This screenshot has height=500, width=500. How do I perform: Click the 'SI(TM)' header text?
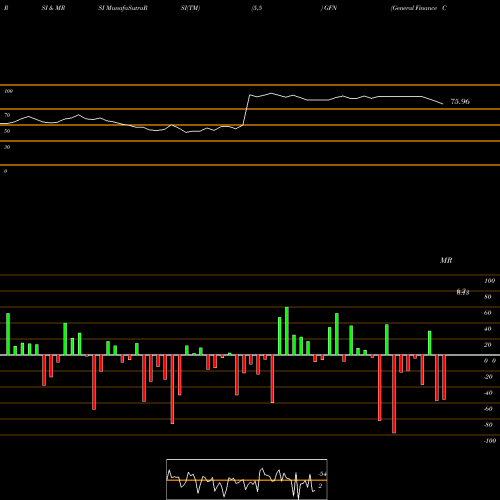pos(190,8)
